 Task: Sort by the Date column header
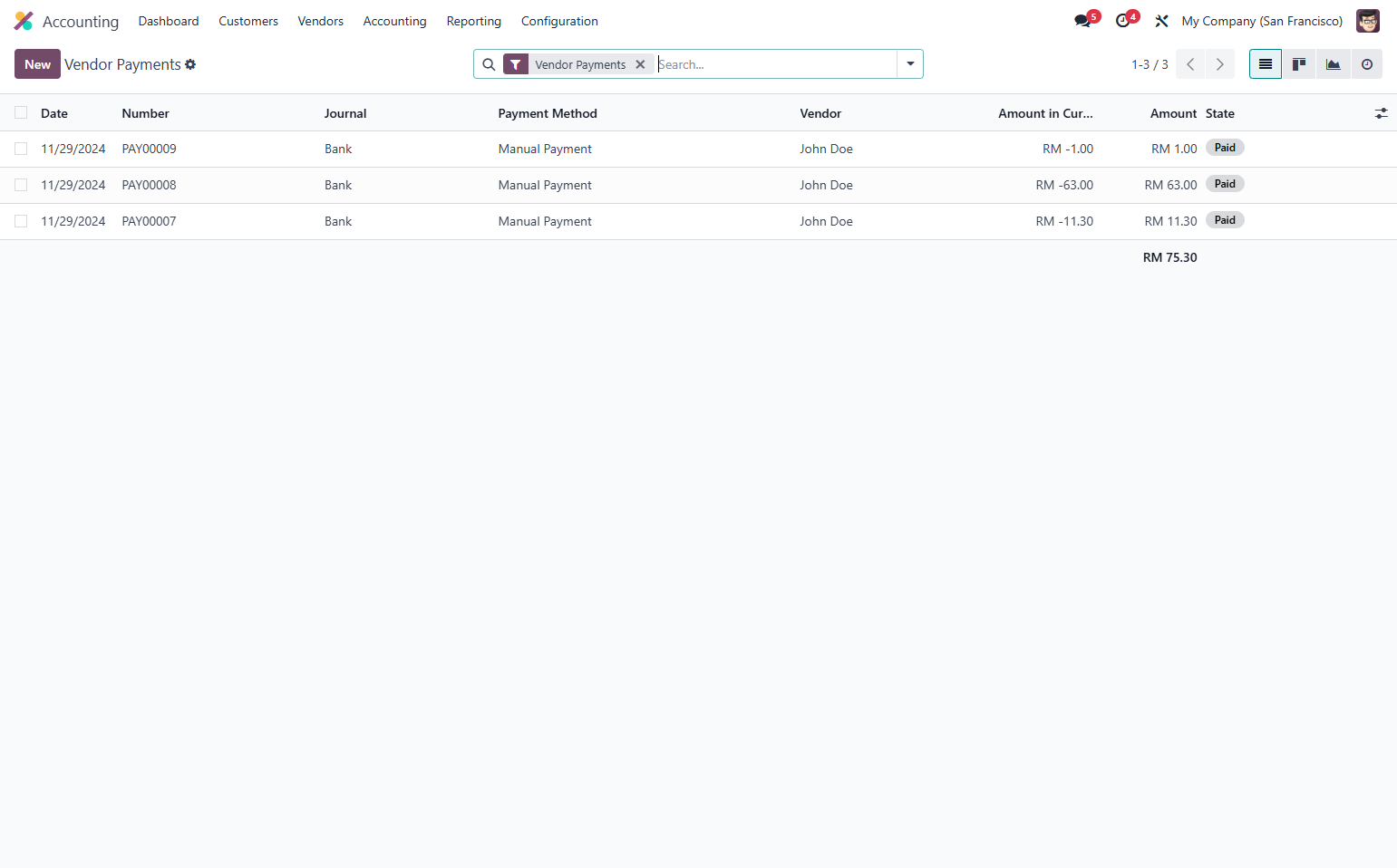[x=54, y=113]
